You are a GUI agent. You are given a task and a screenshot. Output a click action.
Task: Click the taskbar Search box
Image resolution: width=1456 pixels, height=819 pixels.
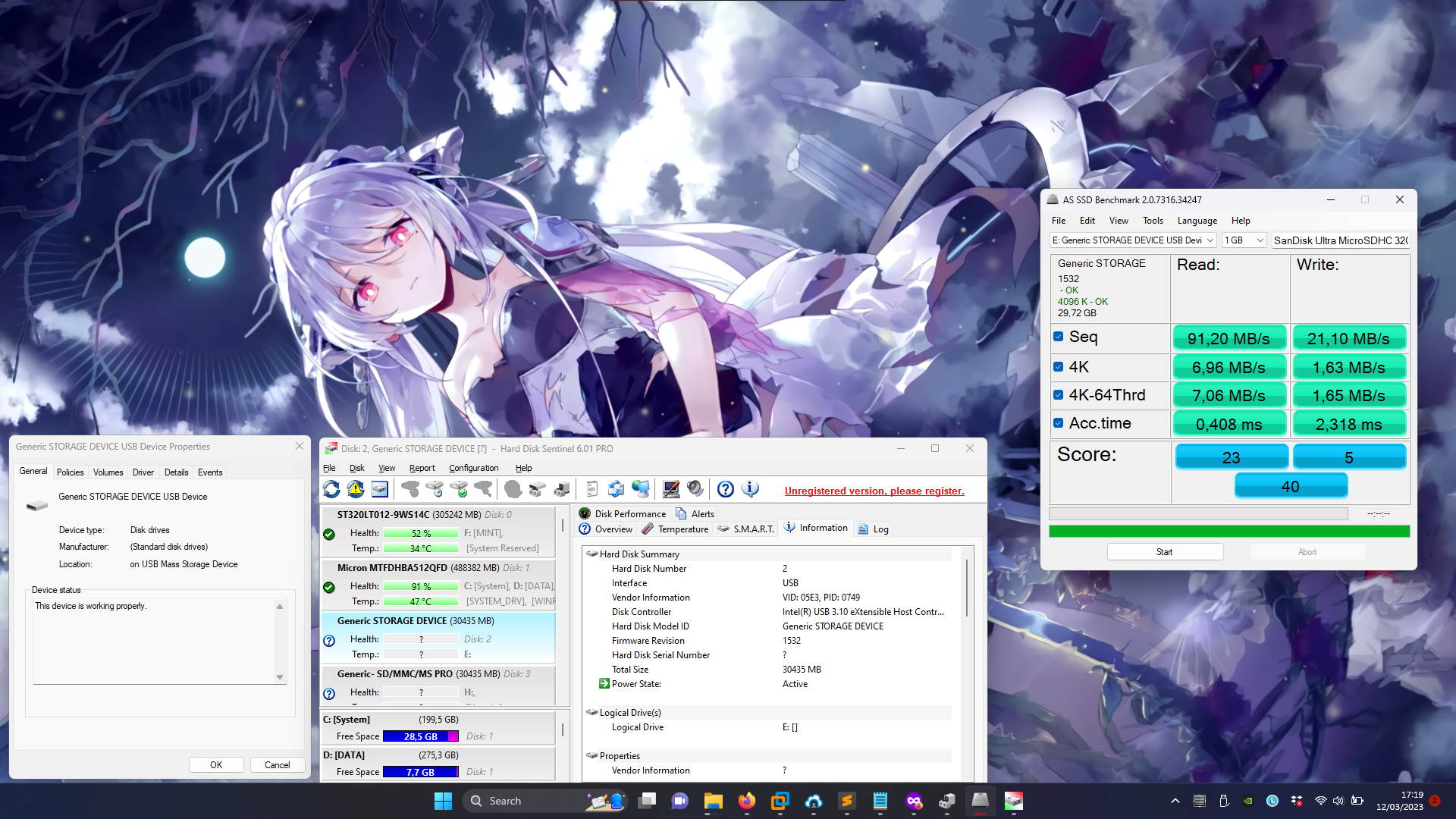tap(544, 801)
